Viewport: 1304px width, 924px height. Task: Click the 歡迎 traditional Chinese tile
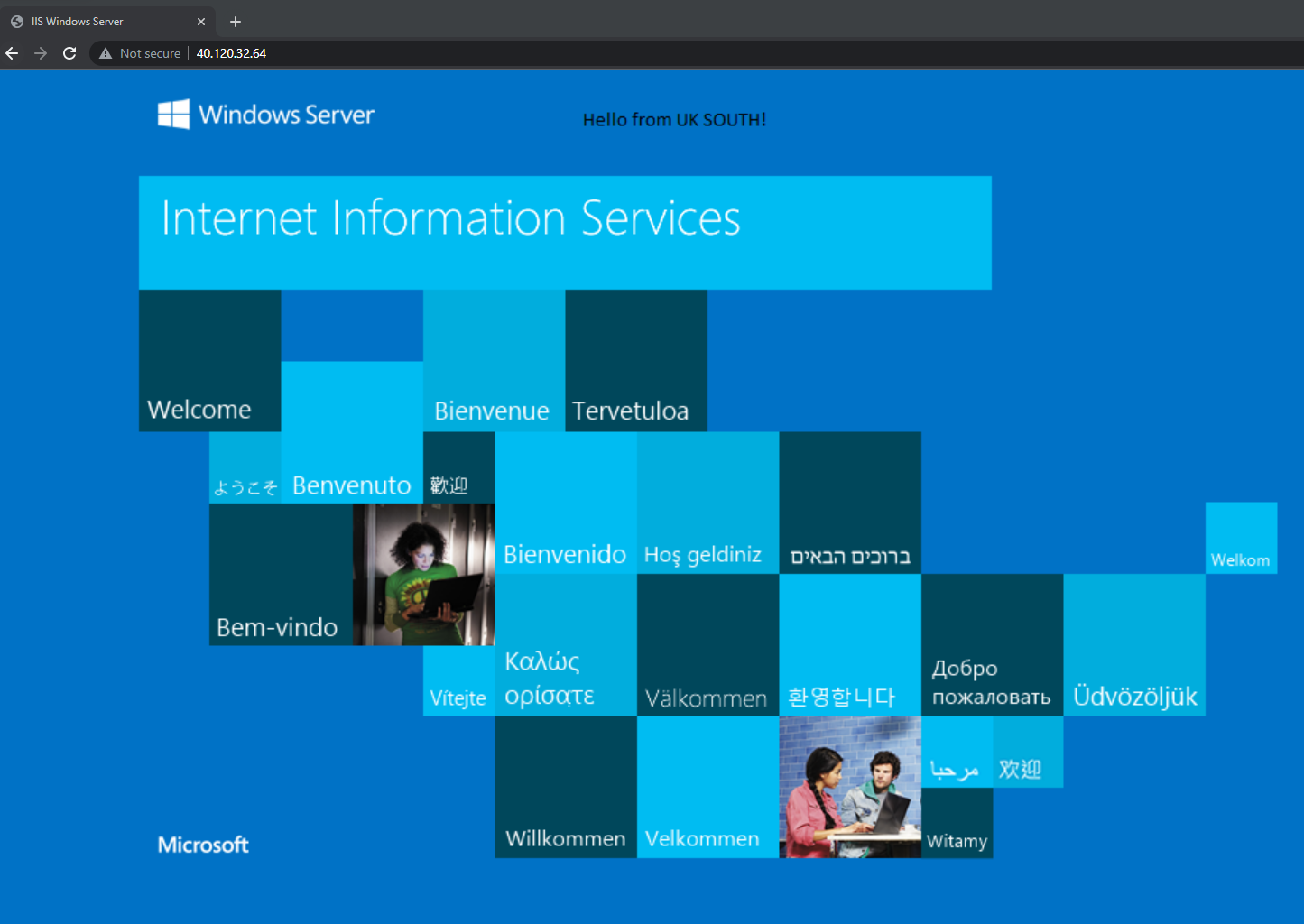coord(459,467)
